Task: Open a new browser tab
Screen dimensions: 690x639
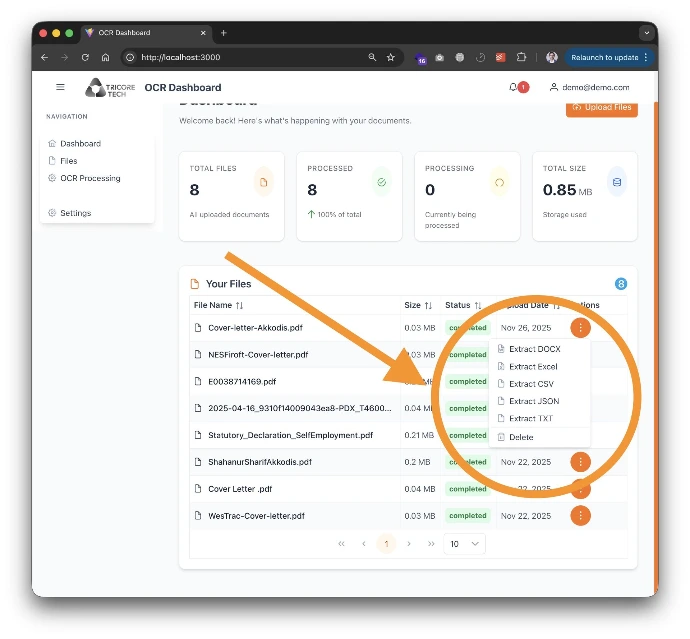Action: (x=224, y=33)
